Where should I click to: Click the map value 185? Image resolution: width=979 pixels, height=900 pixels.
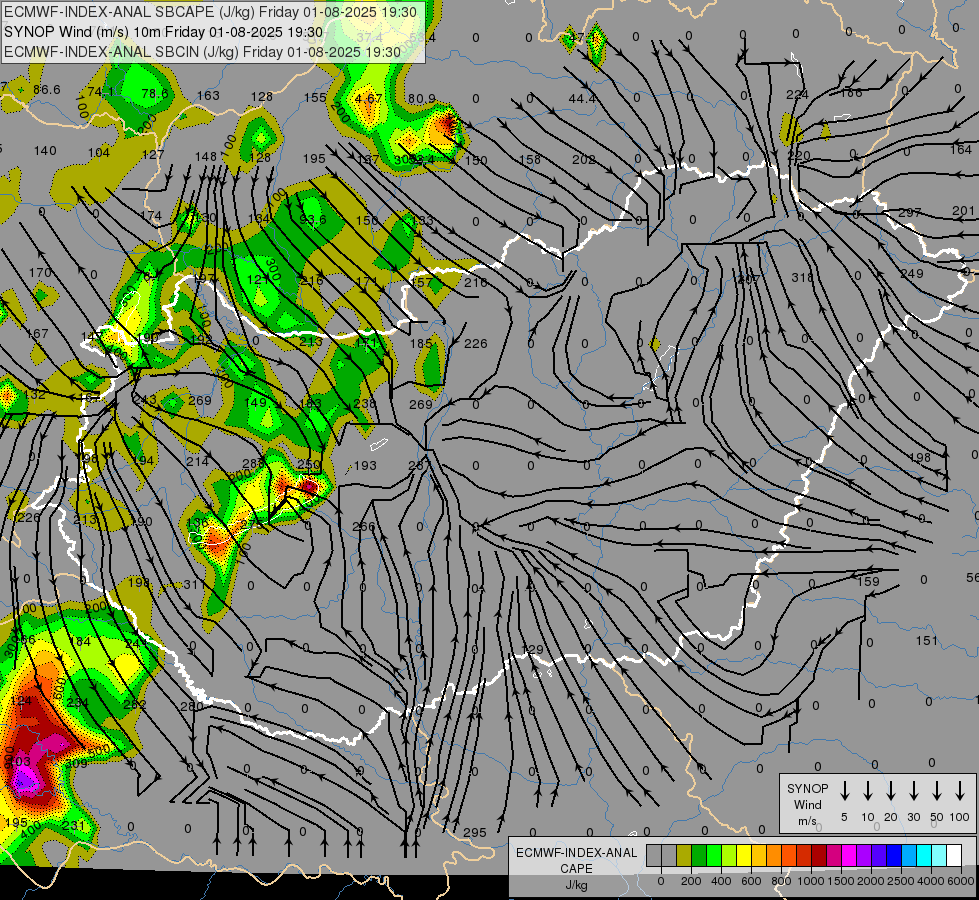(x=421, y=344)
